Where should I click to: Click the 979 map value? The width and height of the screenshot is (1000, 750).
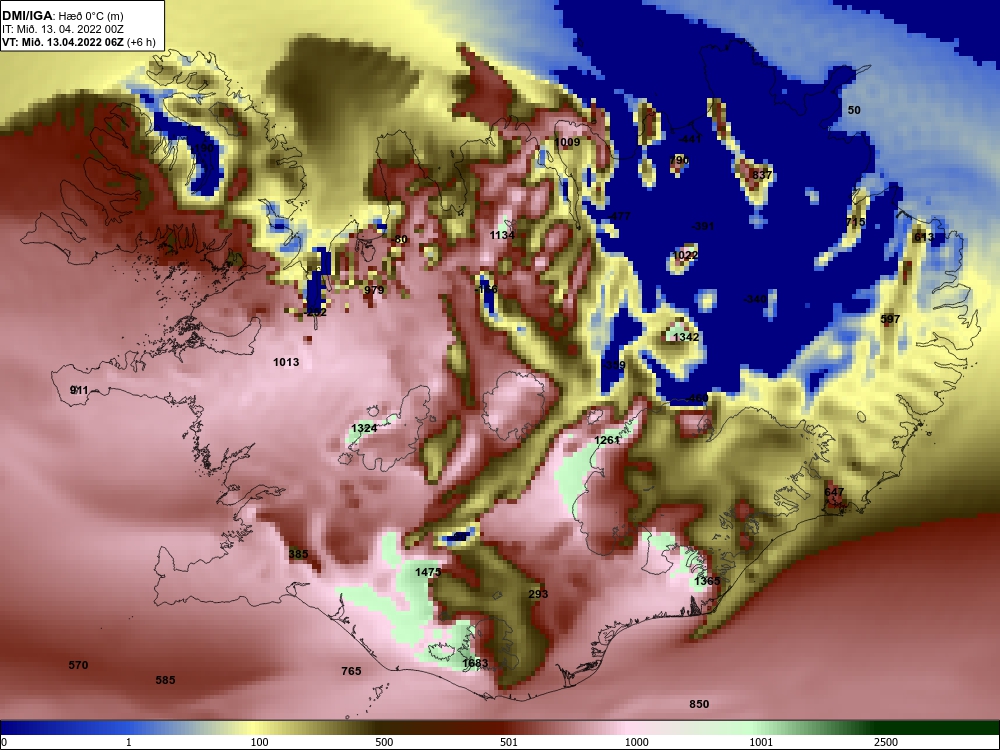click(374, 290)
